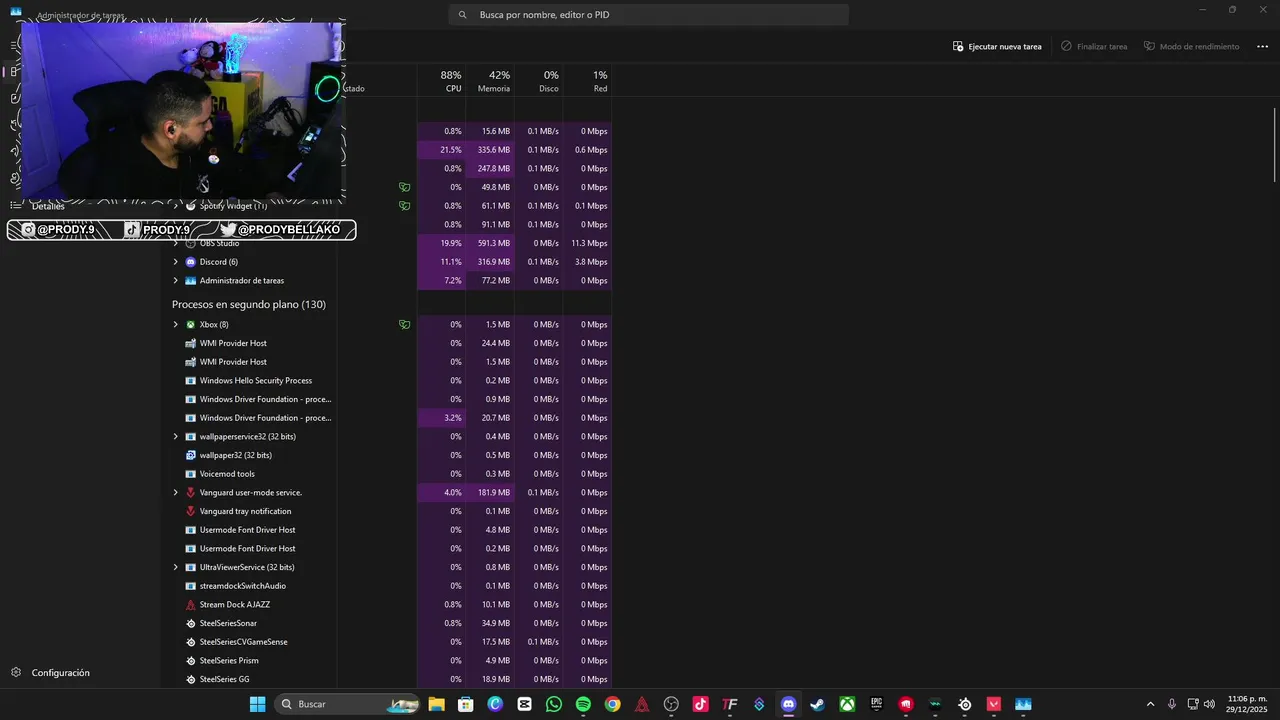
Task: Sort processes by the Red column
Action: (x=588, y=81)
